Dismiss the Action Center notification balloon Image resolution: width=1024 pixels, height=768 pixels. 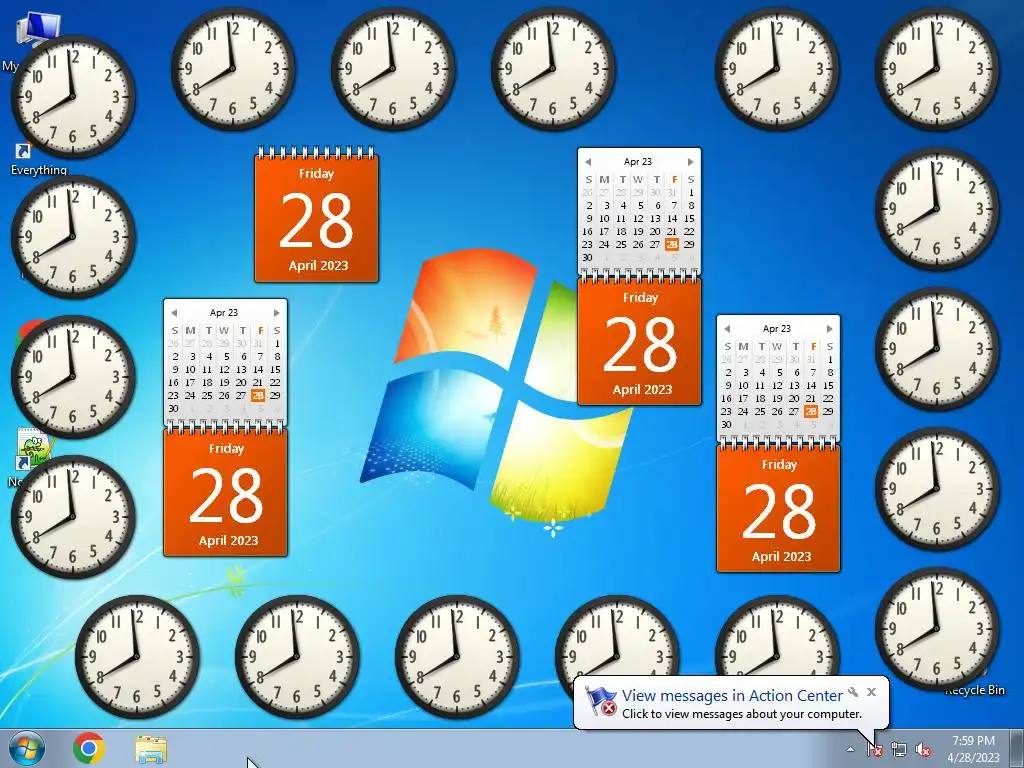(871, 692)
